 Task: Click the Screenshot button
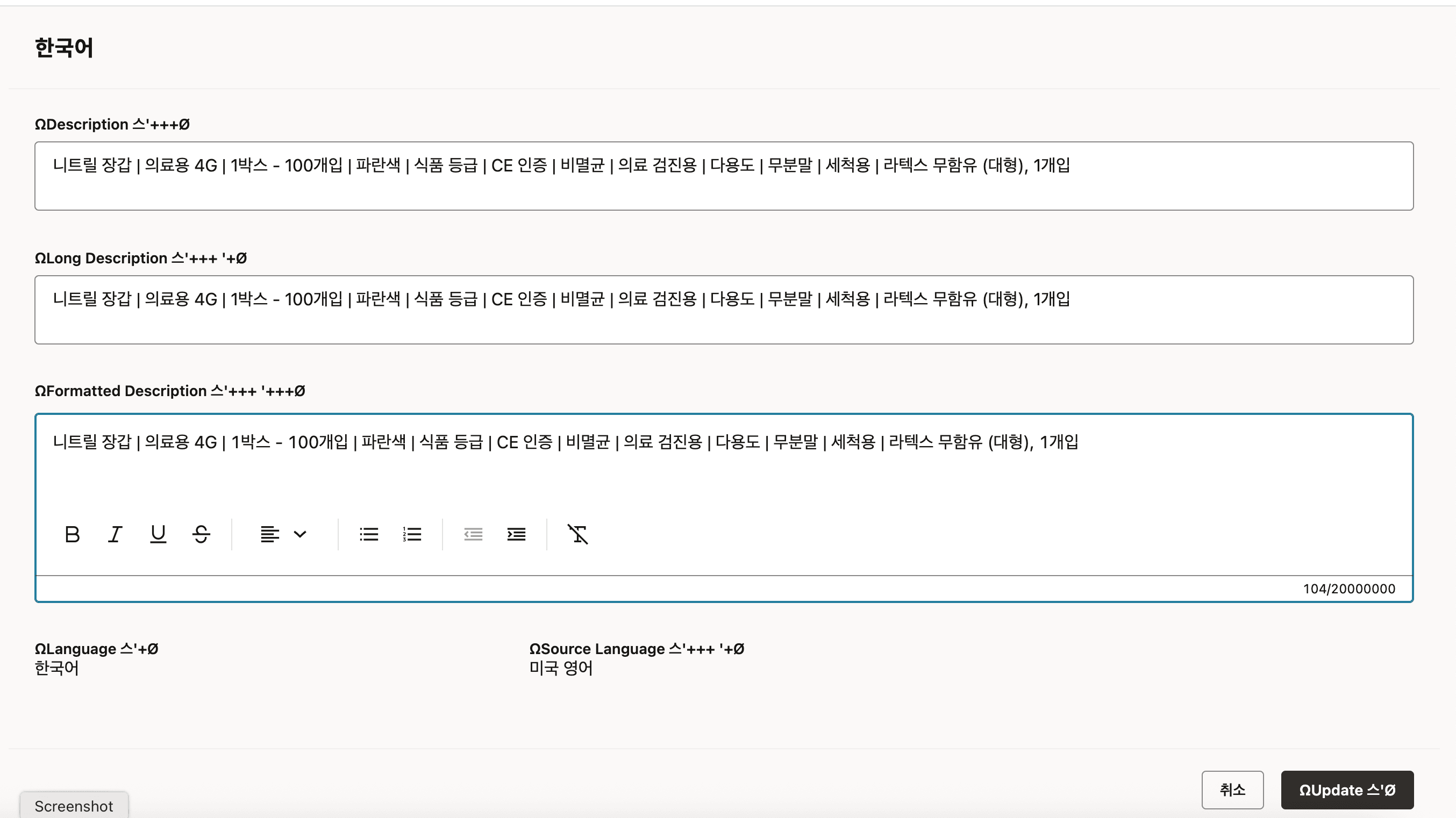click(74, 806)
